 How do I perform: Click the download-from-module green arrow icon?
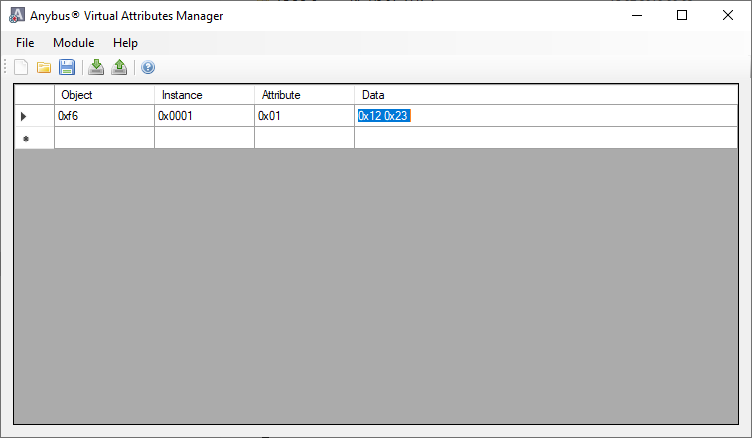[x=96, y=67]
